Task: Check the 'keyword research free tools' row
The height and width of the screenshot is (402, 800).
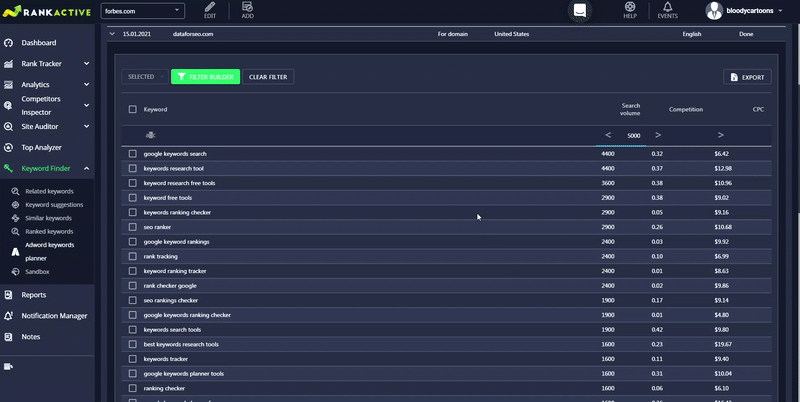Action: point(133,183)
